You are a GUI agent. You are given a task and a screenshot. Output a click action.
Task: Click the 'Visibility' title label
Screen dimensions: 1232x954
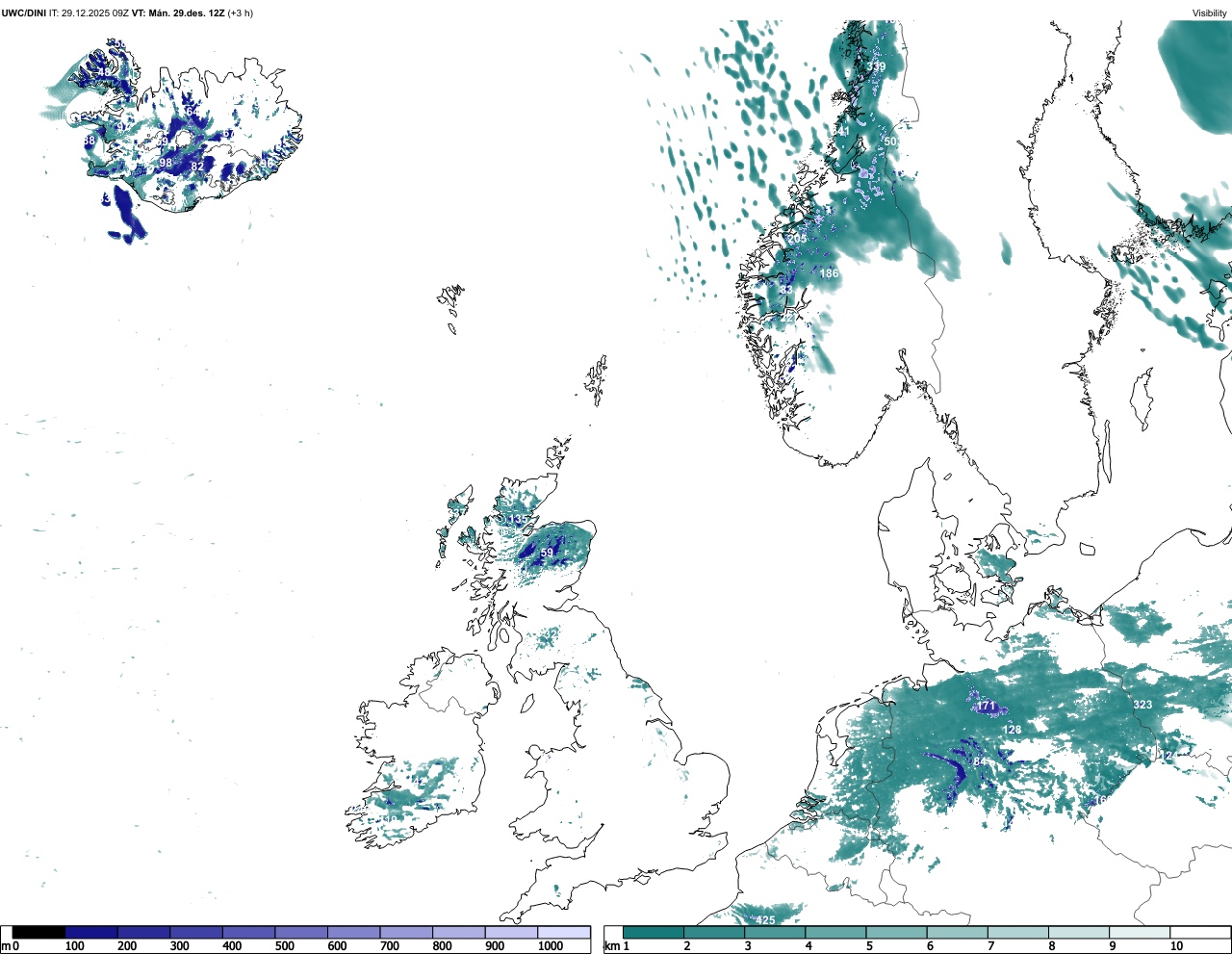[1210, 13]
